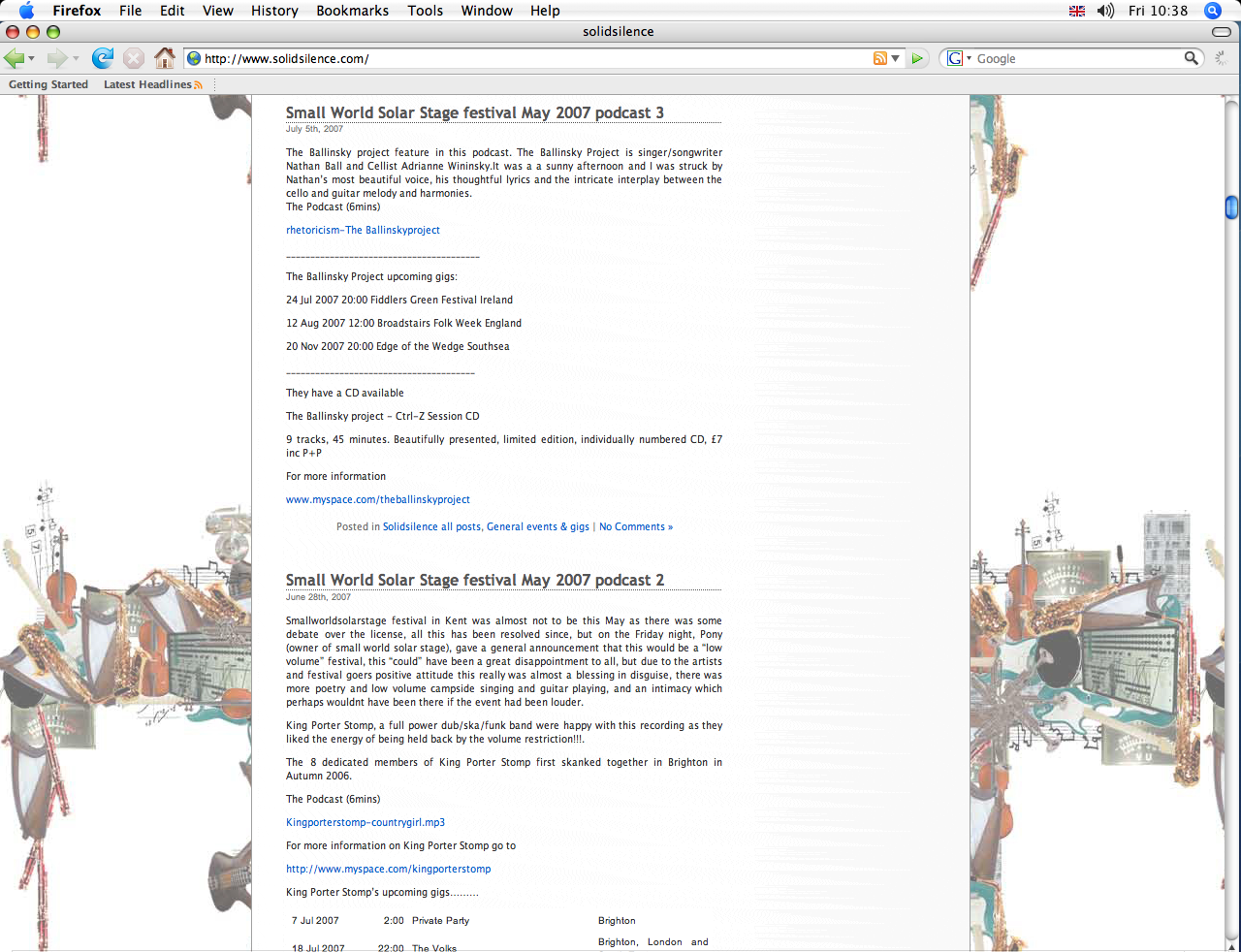The image size is (1241, 952).
Task: Click the No Comments link
Action: tap(635, 526)
